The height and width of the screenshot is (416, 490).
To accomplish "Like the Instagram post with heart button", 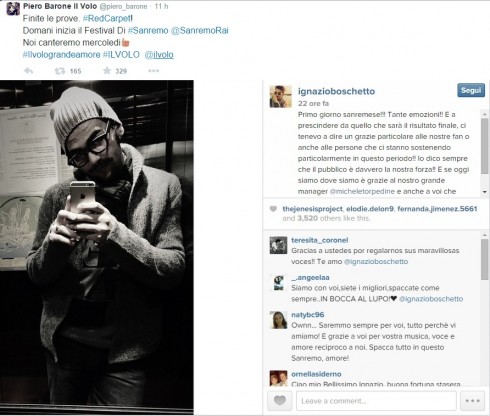I will click(x=280, y=400).
